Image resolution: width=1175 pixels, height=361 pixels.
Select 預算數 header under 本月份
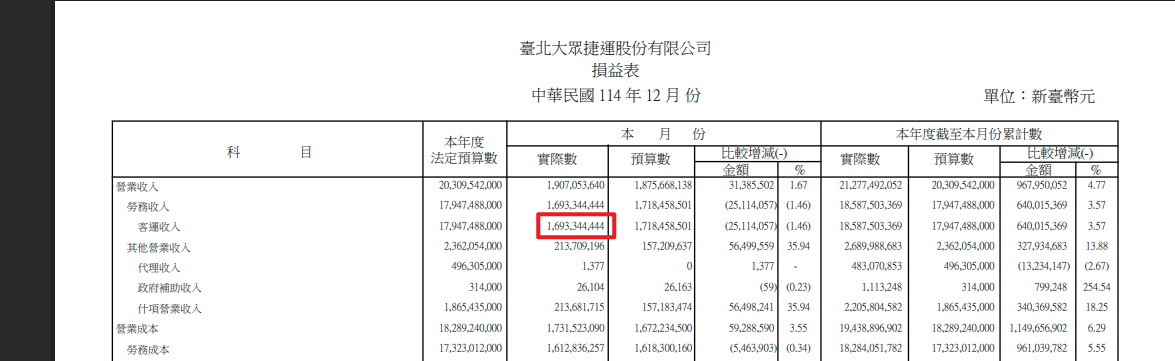coord(651,160)
